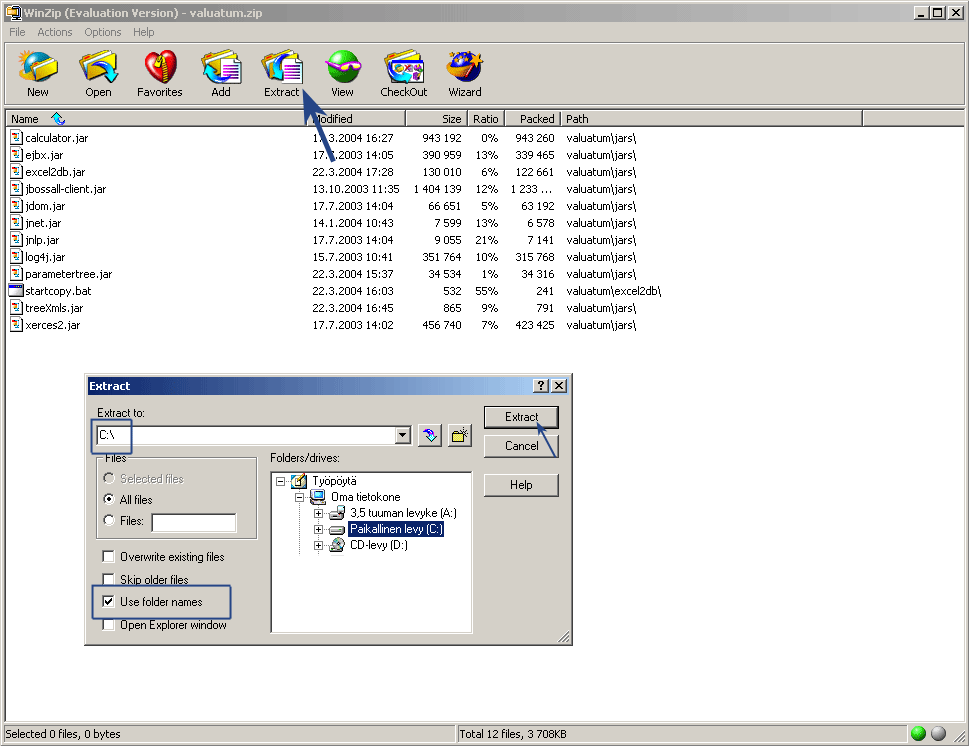The height and width of the screenshot is (746, 969).
Task: Enable Skip older files checkbox
Action: click(108, 579)
